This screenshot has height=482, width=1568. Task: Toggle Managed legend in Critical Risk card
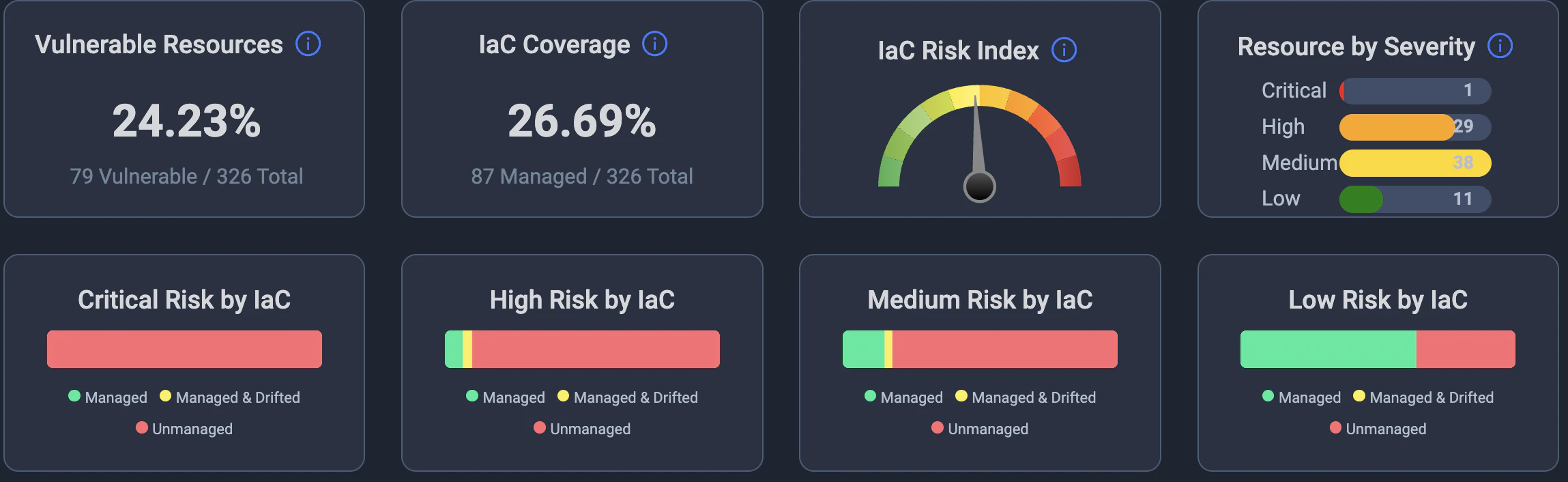[x=108, y=397]
